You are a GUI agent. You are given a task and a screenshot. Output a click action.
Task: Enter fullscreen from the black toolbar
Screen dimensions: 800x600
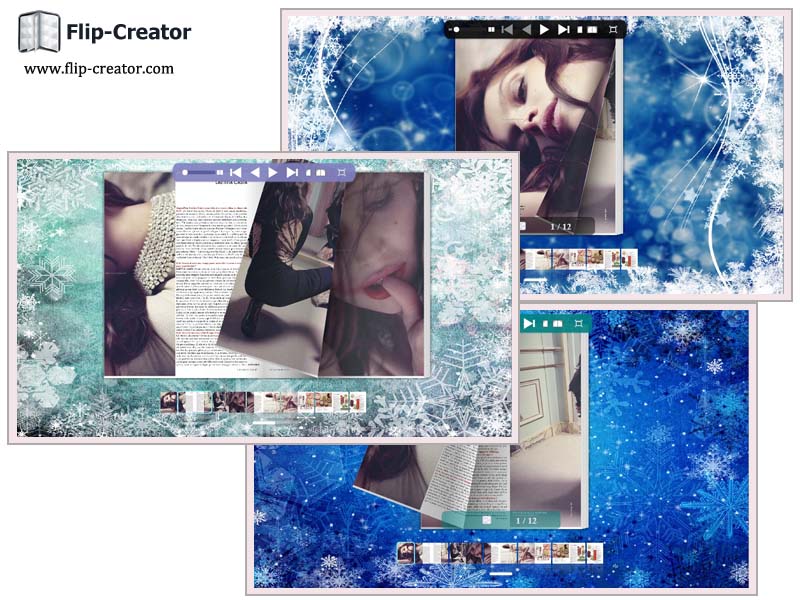click(x=613, y=30)
